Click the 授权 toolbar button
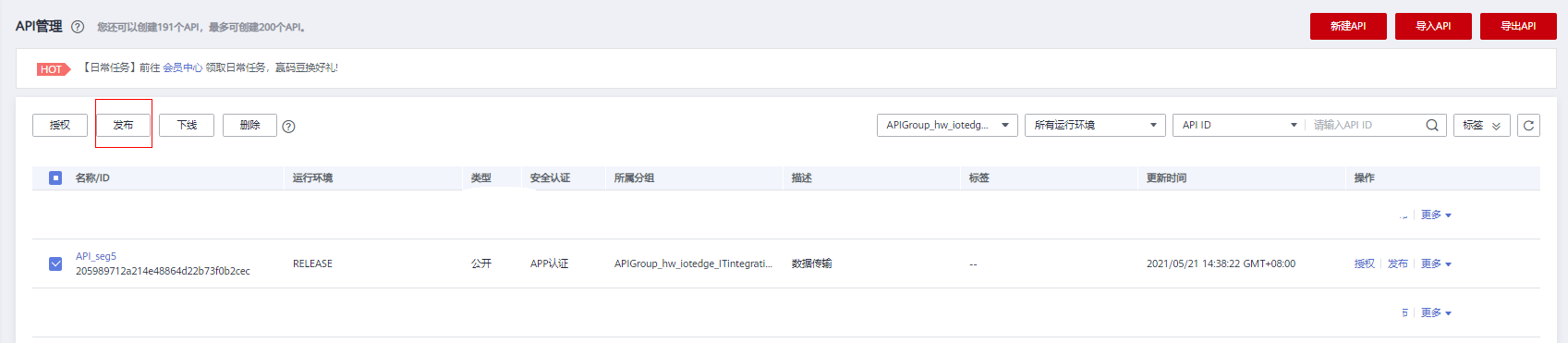Viewport: 1568px width, 343px height. (60, 125)
